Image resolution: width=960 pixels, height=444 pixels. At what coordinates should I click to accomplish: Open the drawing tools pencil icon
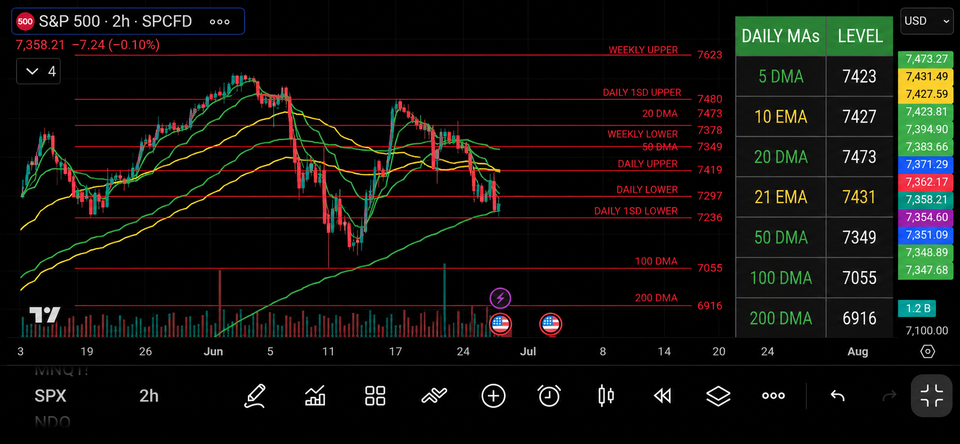[x=255, y=396]
